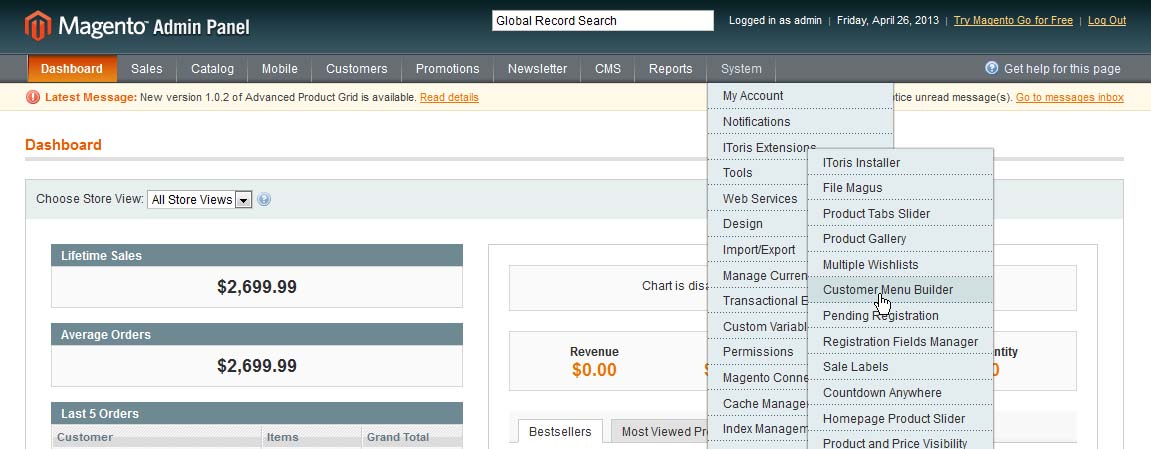Select My Account in System menu

click(x=800, y=96)
